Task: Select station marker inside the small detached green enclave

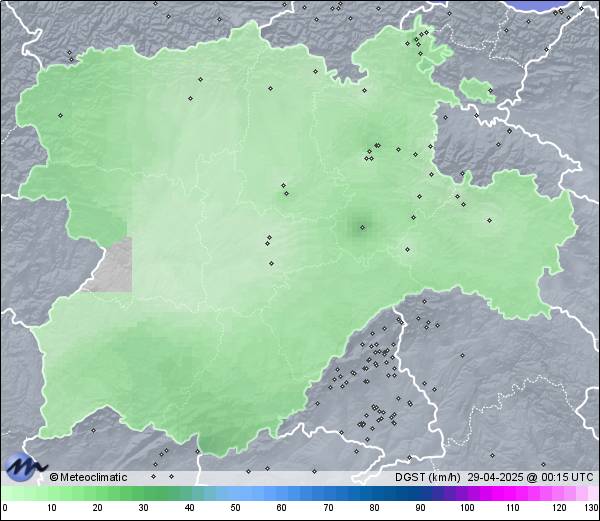Action: coord(491,90)
